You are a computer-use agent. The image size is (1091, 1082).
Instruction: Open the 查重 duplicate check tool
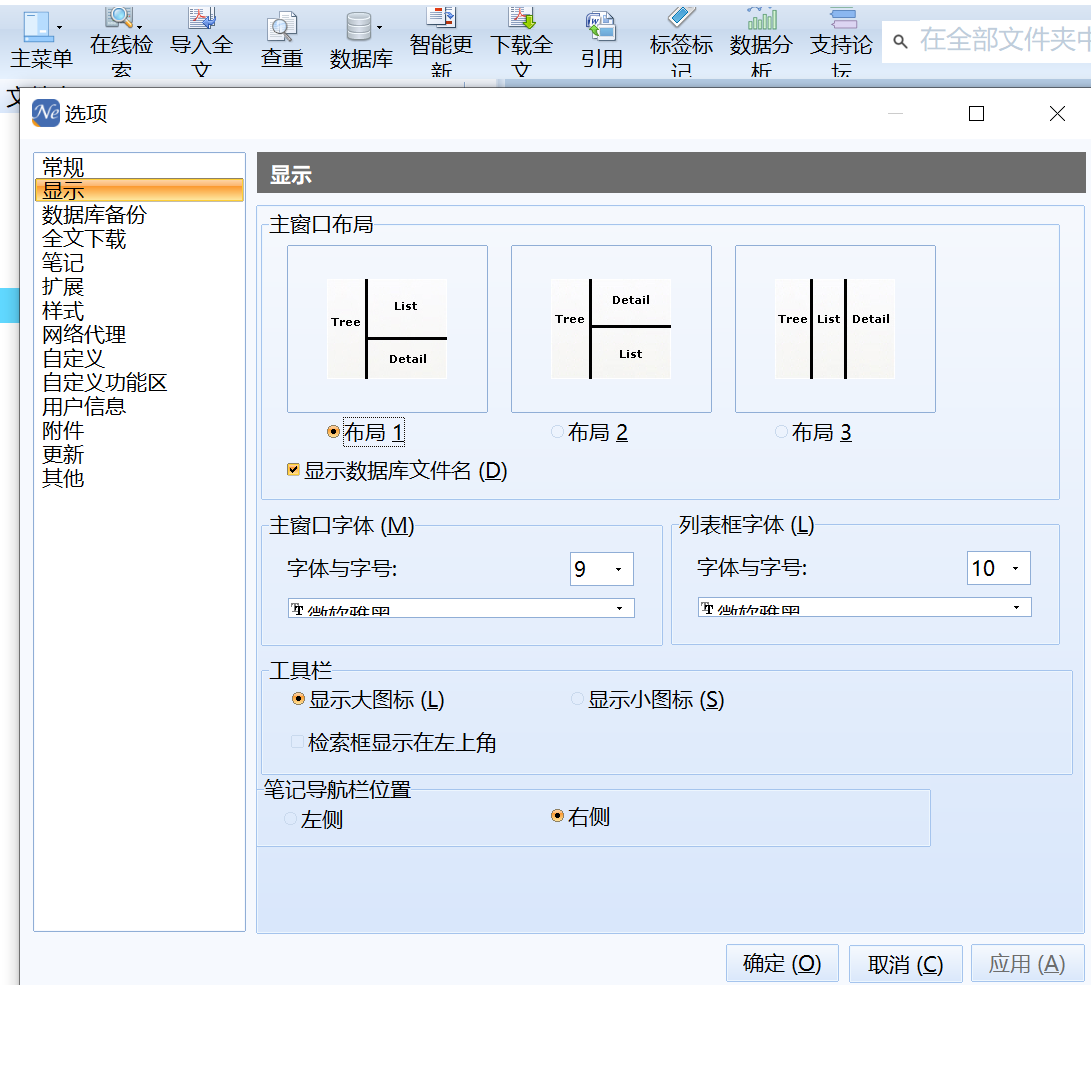[x=282, y=30]
